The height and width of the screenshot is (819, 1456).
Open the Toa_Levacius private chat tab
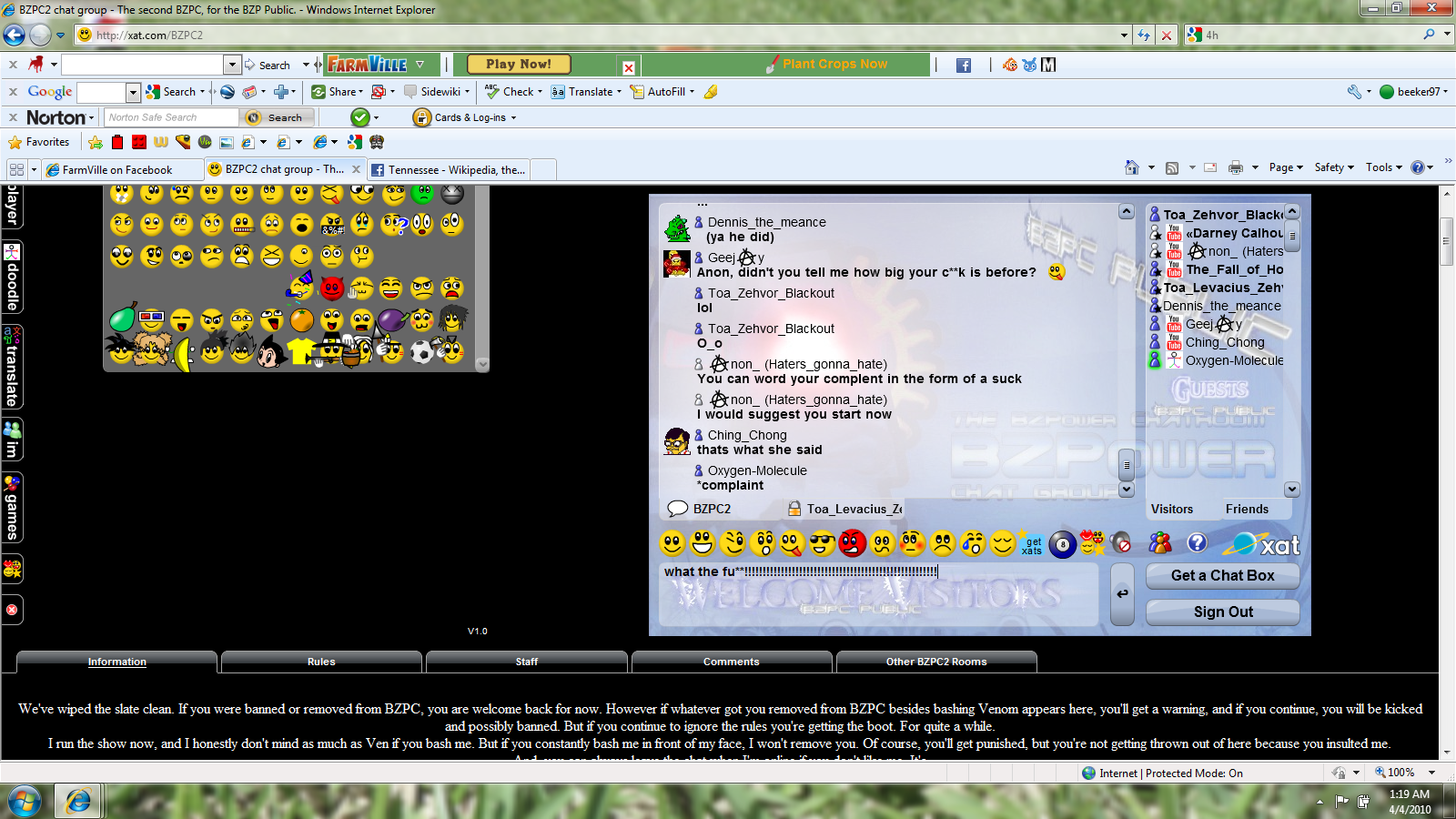point(845,509)
